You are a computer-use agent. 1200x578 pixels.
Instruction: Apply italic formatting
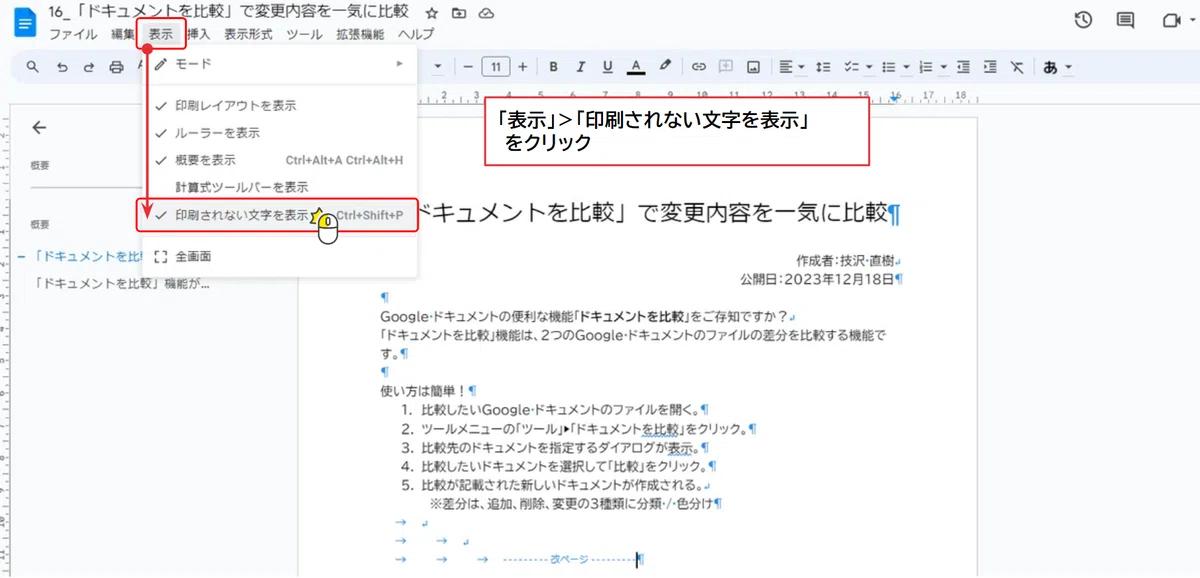pos(580,67)
